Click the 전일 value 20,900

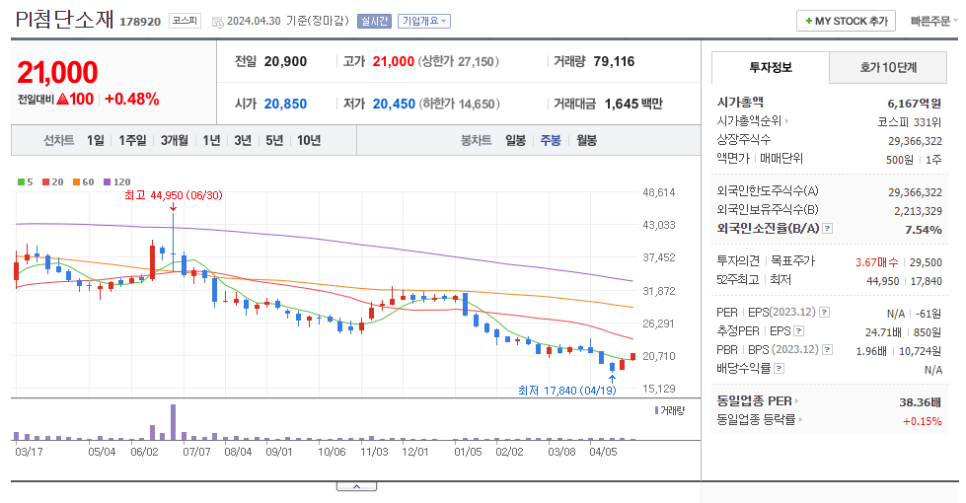click(x=285, y=62)
